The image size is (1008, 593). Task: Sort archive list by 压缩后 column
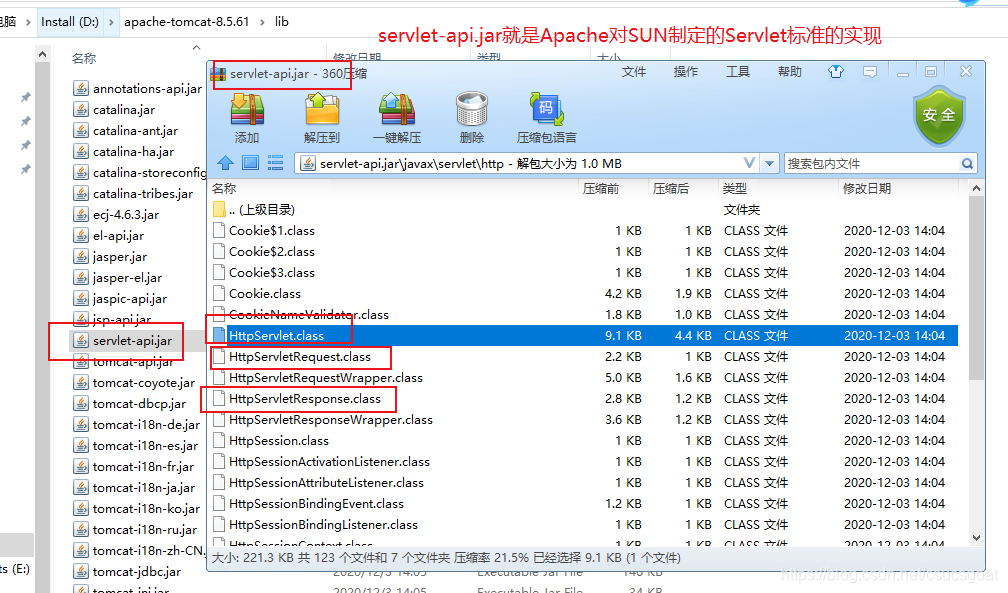coord(670,188)
